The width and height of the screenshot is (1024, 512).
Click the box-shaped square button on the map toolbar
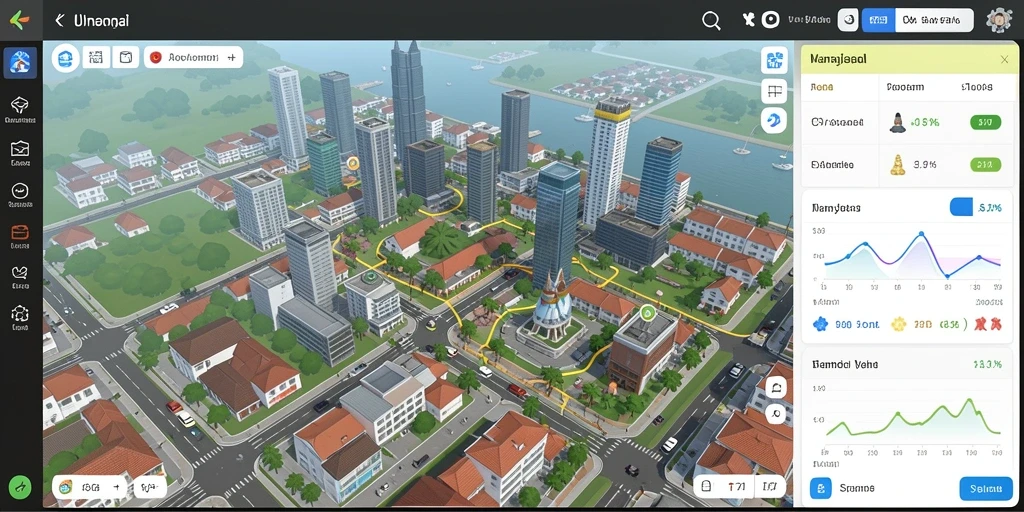pos(126,57)
